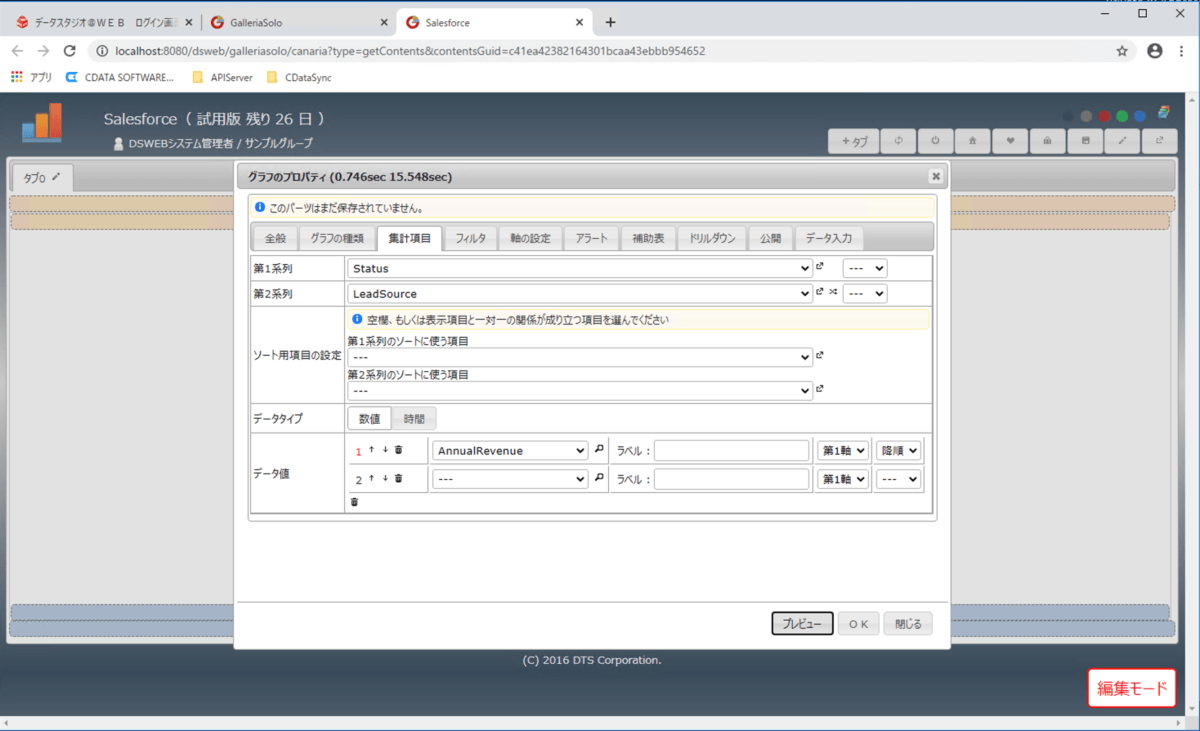Open the 第2系列 LeadSource dropdown
Screen dimensions: 1200x731
point(580,294)
